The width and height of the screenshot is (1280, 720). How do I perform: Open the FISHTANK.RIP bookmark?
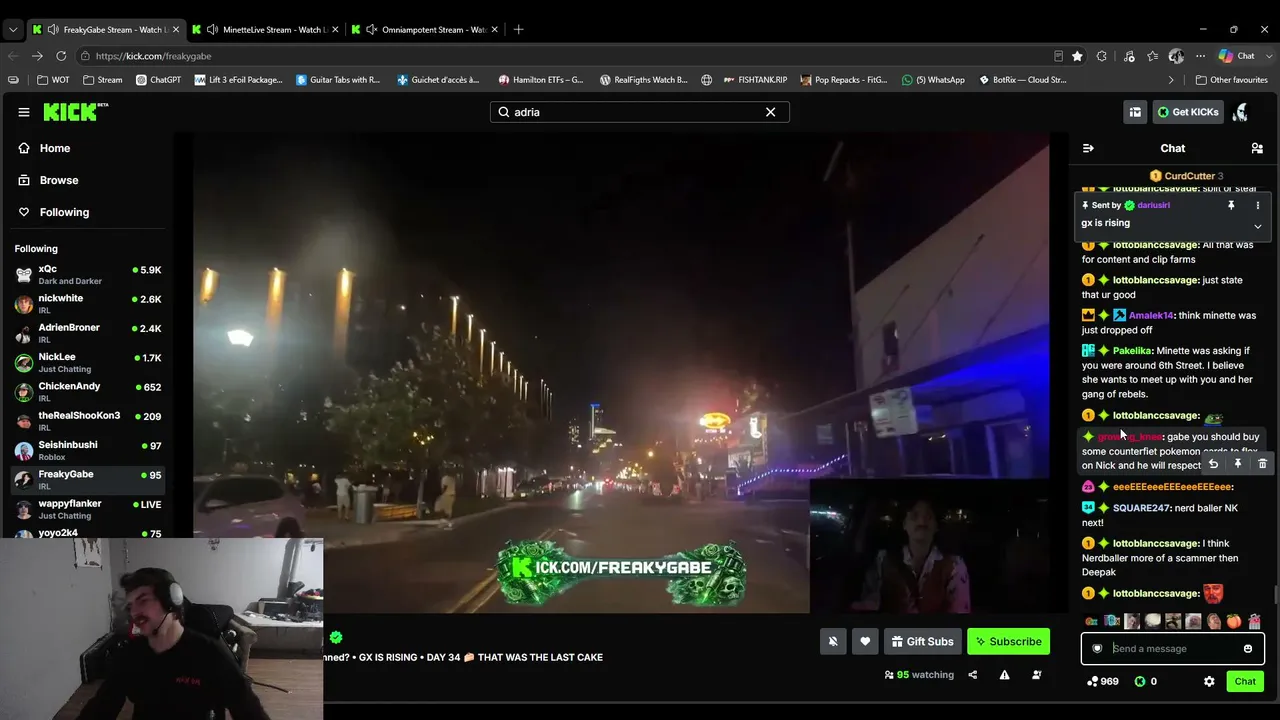(x=755, y=80)
